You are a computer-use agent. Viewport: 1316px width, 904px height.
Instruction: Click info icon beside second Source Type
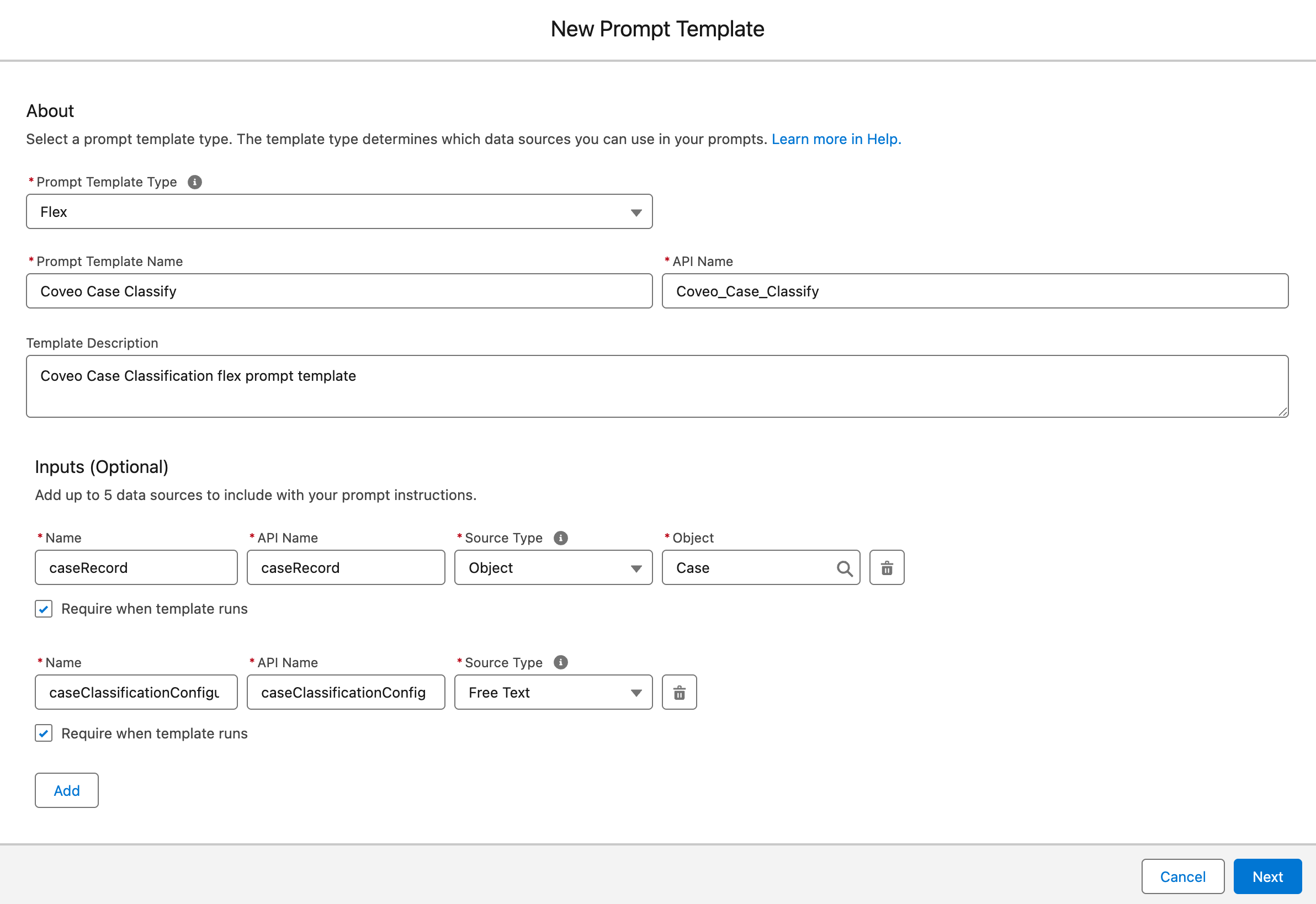tap(560, 662)
